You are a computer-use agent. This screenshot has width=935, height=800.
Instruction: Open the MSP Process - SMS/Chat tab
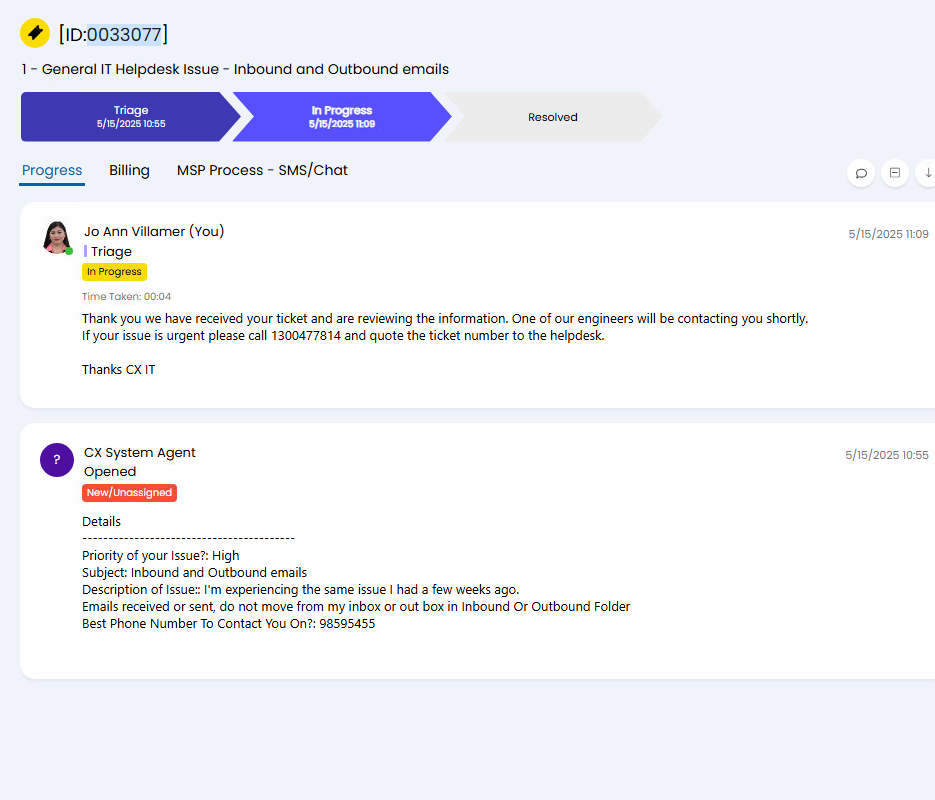pyautogui.click(x=262, y=170)
